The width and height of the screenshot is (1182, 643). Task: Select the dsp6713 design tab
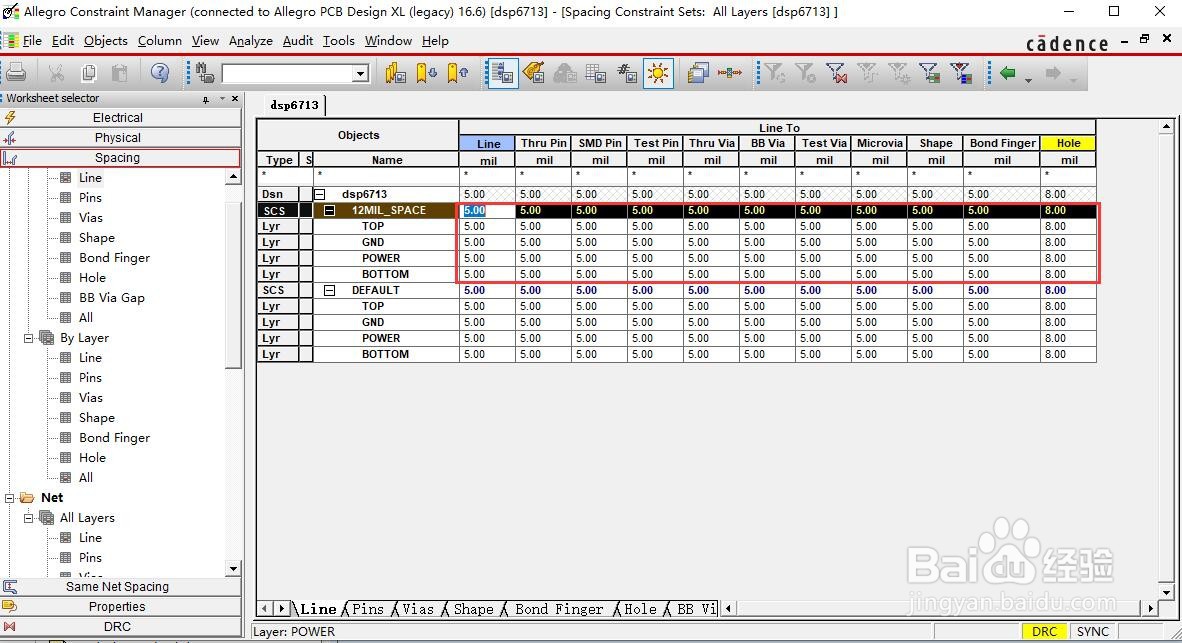pos(295,105)
